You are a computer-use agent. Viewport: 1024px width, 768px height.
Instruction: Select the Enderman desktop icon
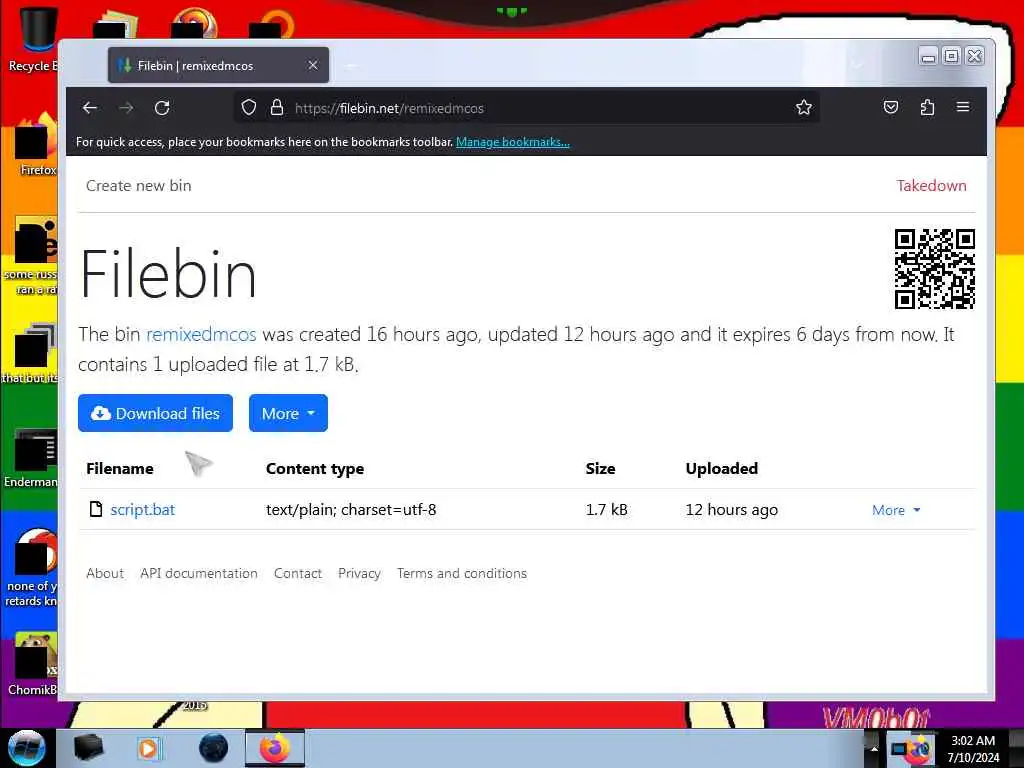pyautogui.click(x=33, y=457)
